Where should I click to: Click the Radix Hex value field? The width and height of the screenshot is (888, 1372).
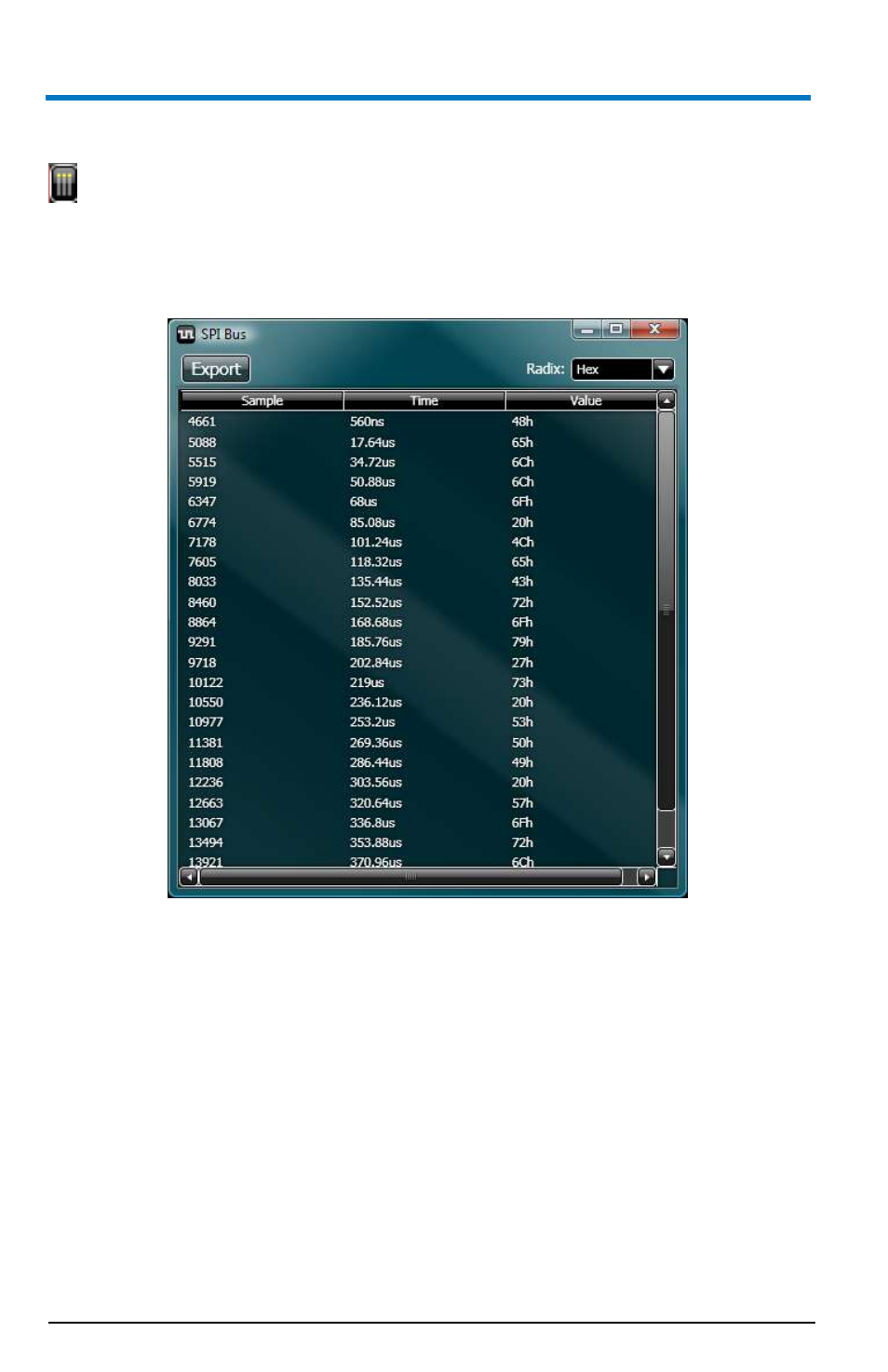click(x=612, y=370)
